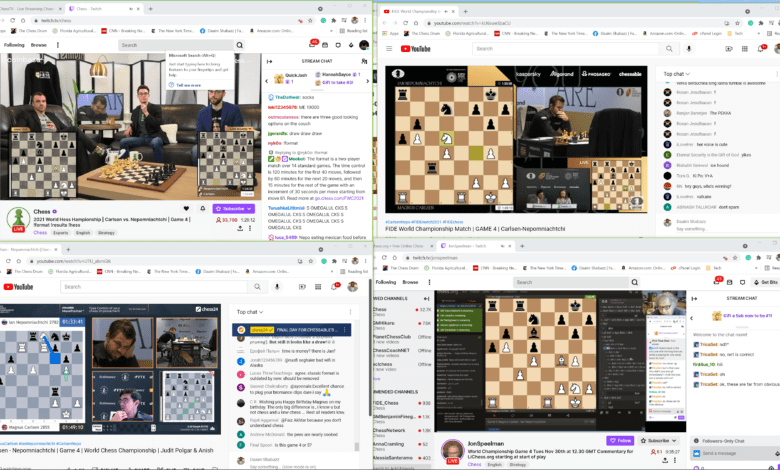Click the YouTube logo in bottom-left window
The height and width of the screenshot is (470, 780).
pyautogui.click(x=18, y=287)
